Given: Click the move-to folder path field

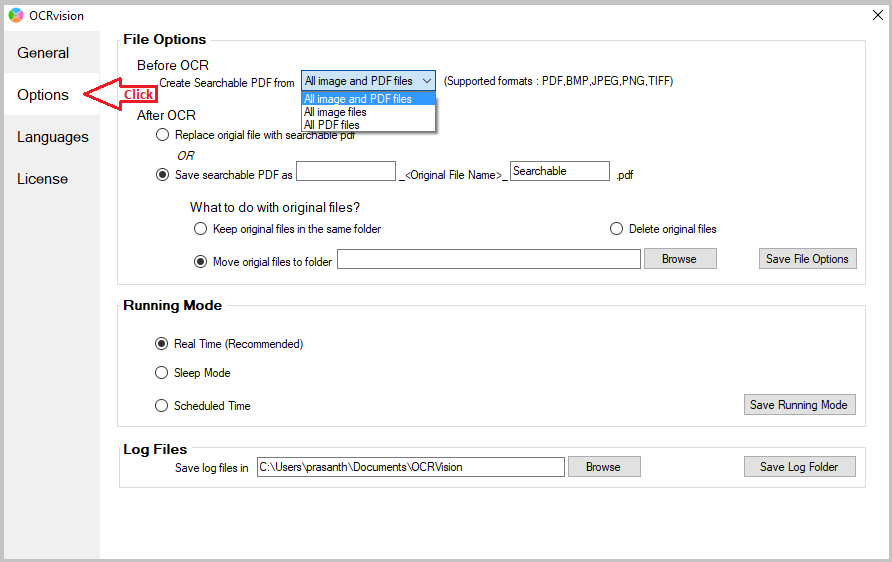Looking at the screenshot, I should 489,259.
